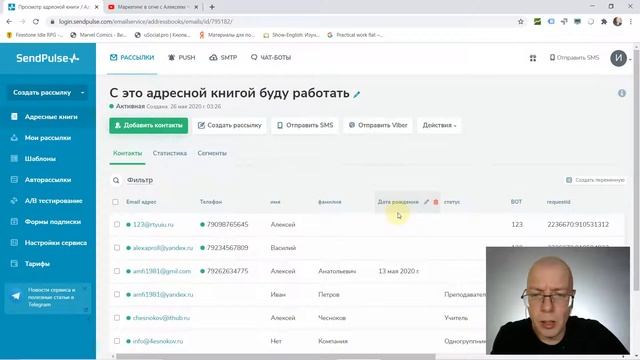Open the apps grid icon
This screenshot has height=360, width=640.
(x=533, y=58)
